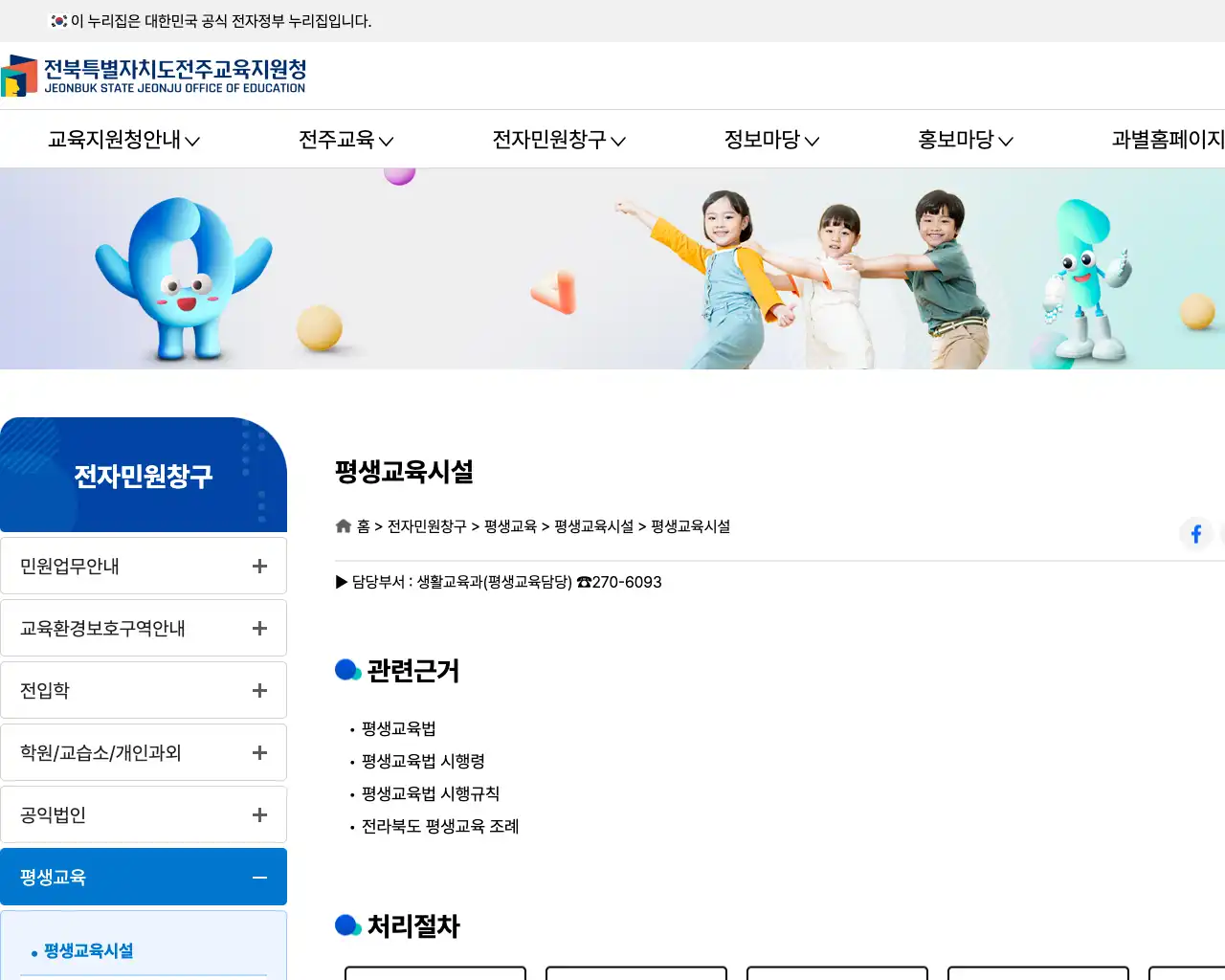Expand 전입학 sidebar plus icon
The height and width of the screenshot is (980, 1225).
[259, 691]
